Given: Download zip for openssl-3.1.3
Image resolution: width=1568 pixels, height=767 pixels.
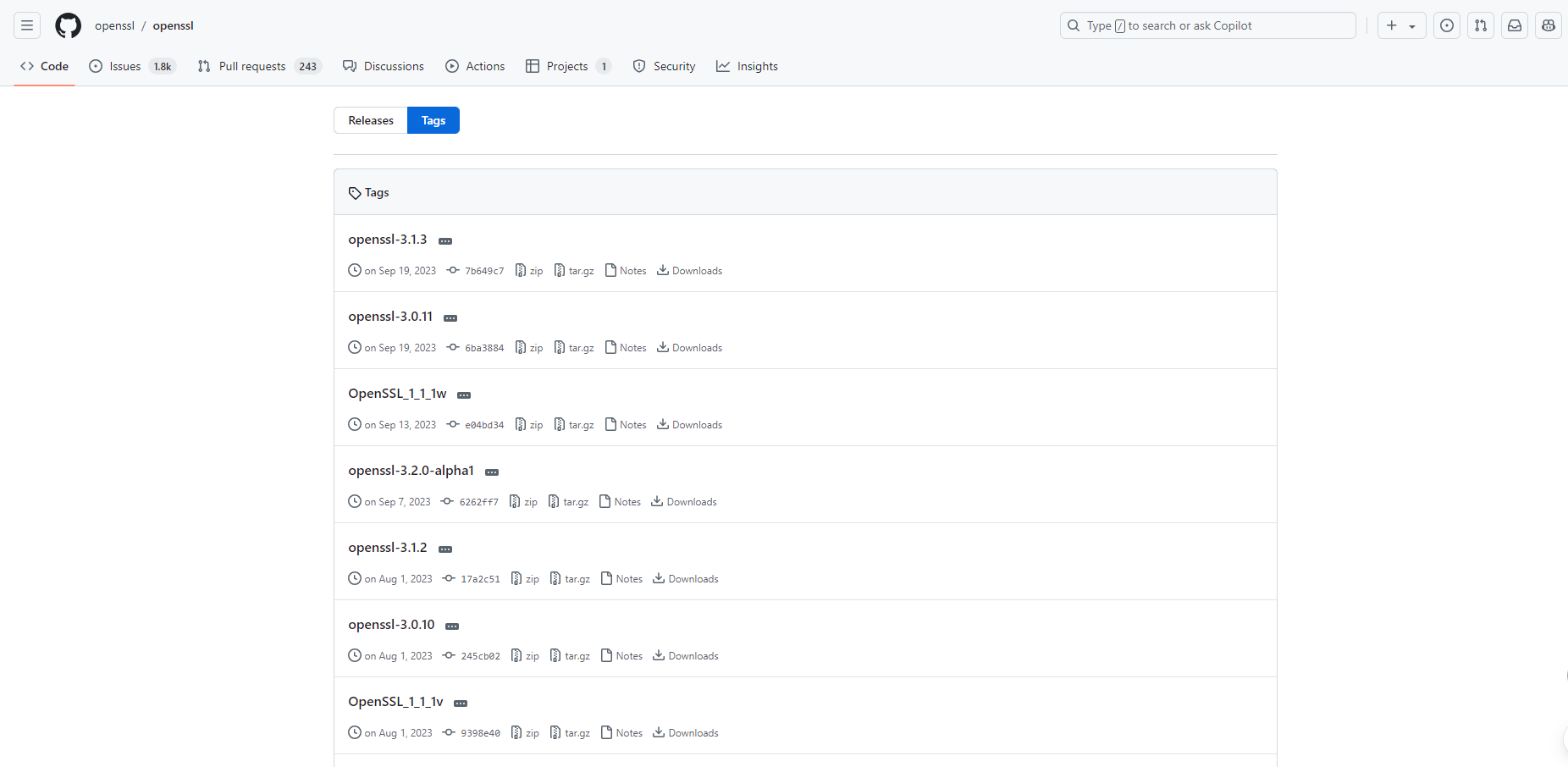Looking at the screenshot, I should pyautogui.click(x=529, y=271).
